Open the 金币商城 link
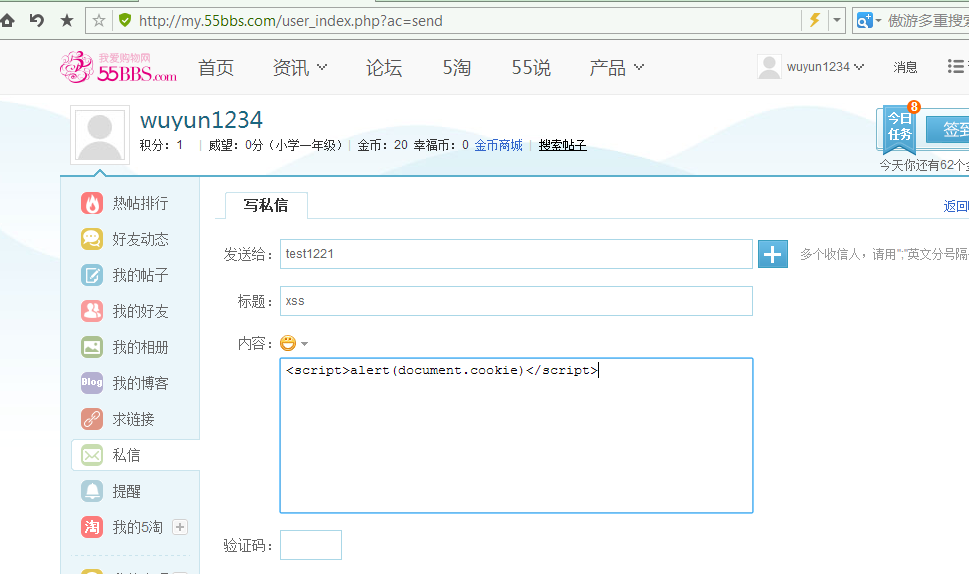Image resolution: width=969 pixels, height=574 pixels. coord(499,145)
